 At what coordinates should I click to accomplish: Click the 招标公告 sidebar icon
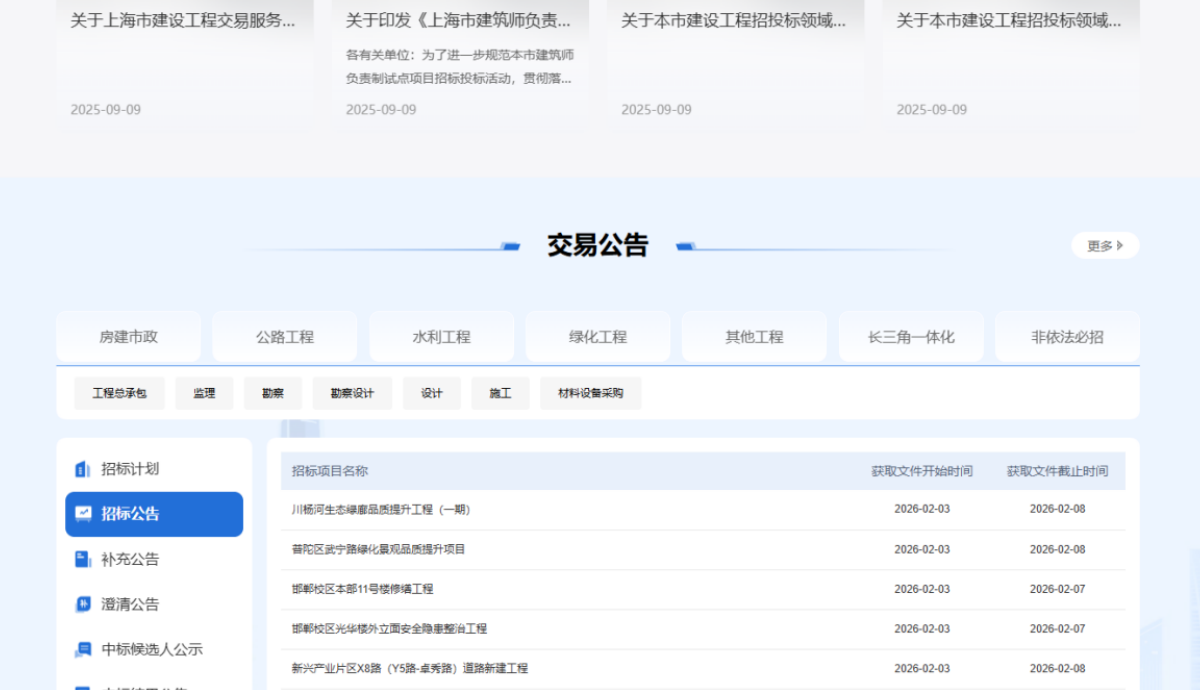83,514
